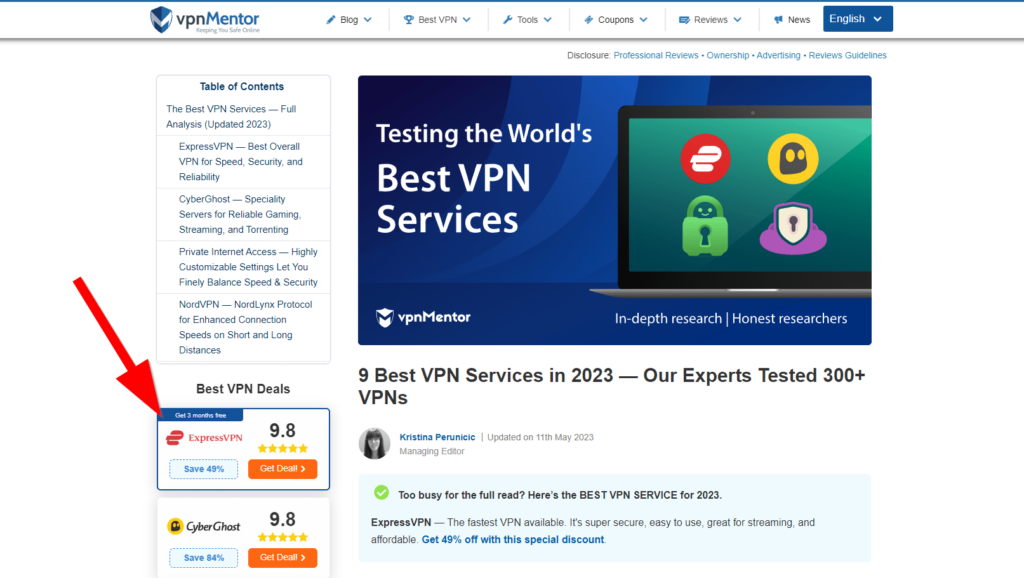Image resolution: width=1024 pixels, height=578 pixels.
Task: Expand the Best VPN menu
Action: click(x=436, y=20)
